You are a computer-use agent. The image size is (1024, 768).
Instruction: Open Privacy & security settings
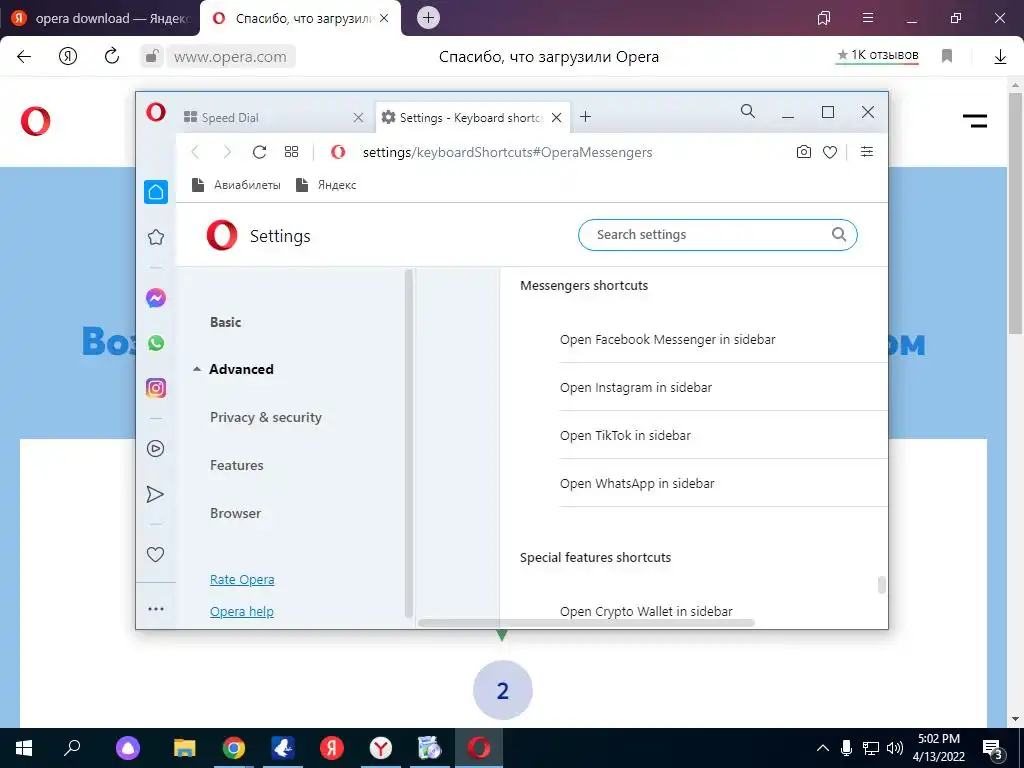tap(266, 418)
